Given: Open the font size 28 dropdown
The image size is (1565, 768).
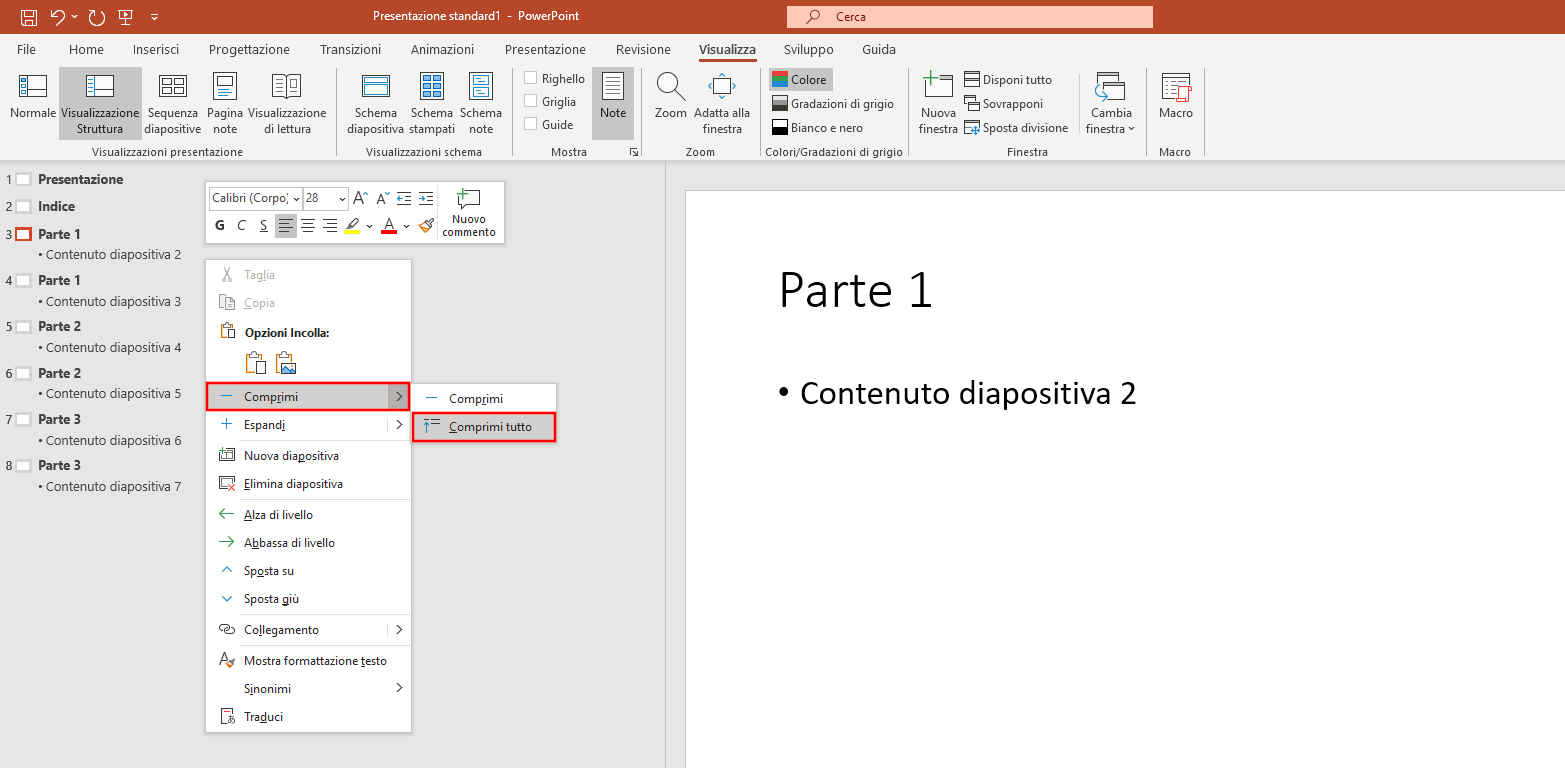Looking at the screenshot, I should coord(342,198).
